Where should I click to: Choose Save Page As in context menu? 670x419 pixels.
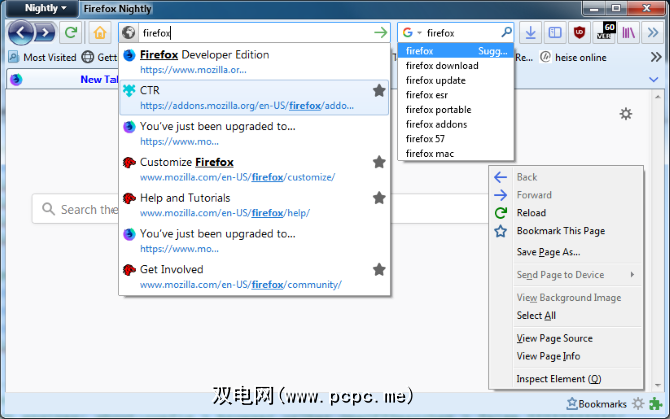tap(566, 252)
